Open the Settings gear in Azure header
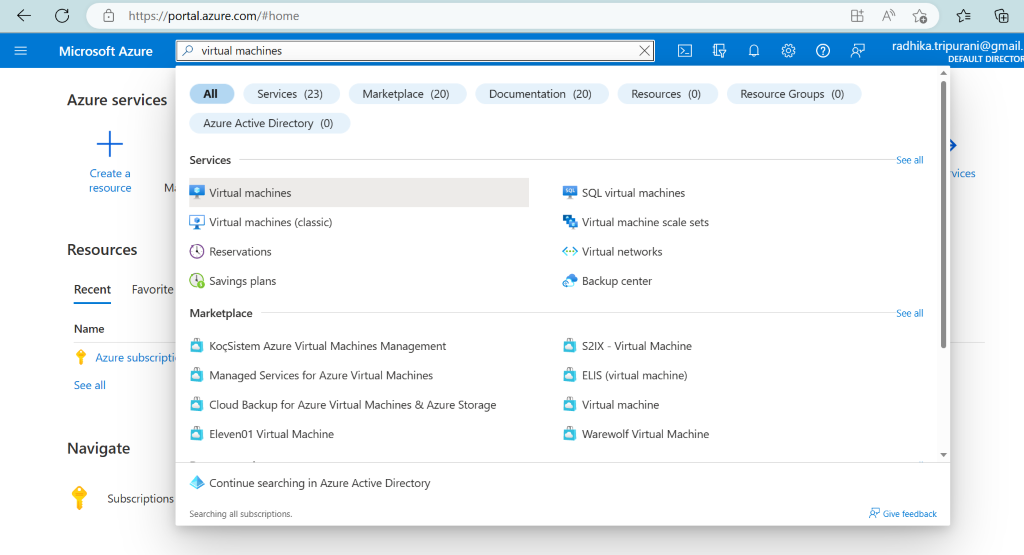 click(x=788, y=51)
